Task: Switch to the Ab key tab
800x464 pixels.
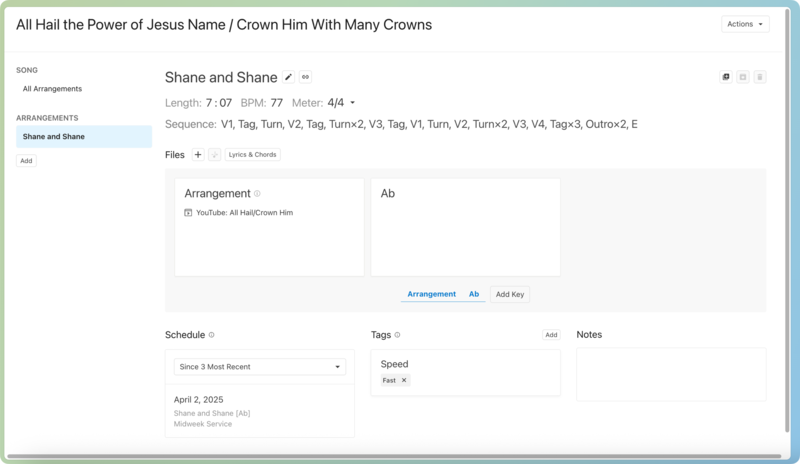Action: point(474,294)
